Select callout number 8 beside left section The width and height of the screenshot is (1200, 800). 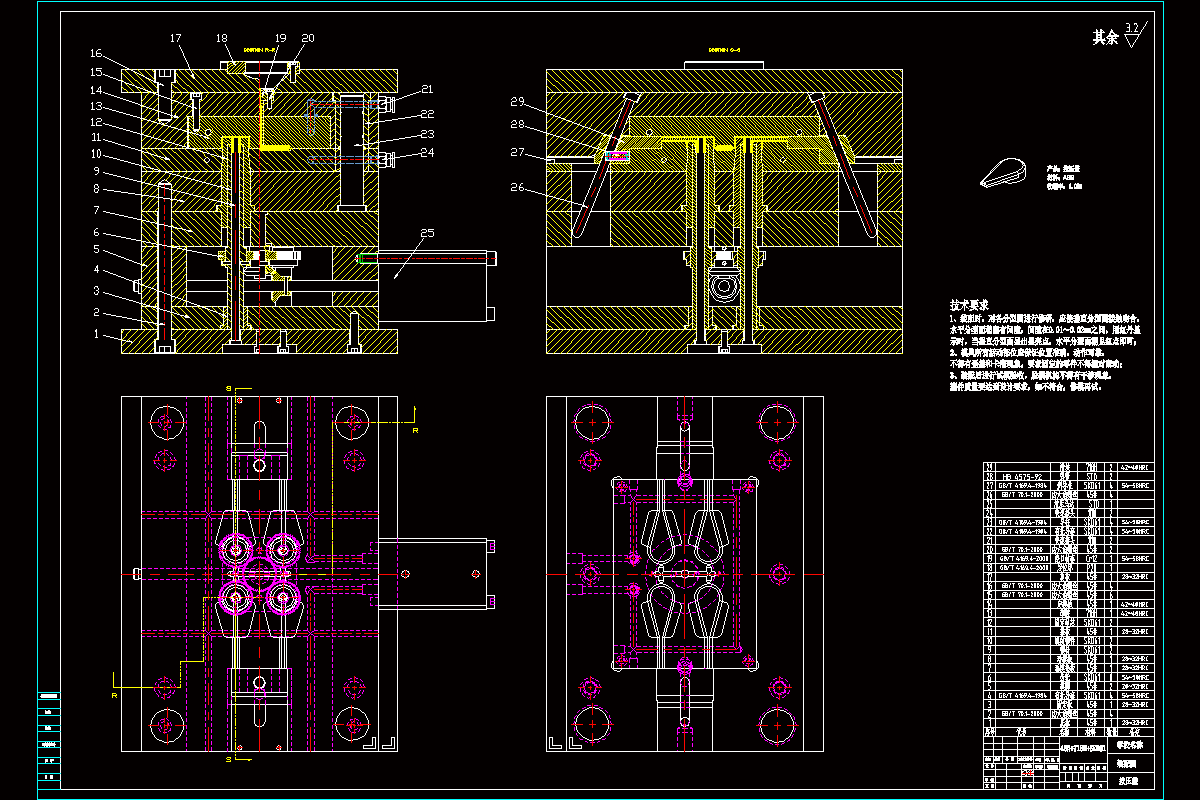pyautogui.click(x=97, y=189)
